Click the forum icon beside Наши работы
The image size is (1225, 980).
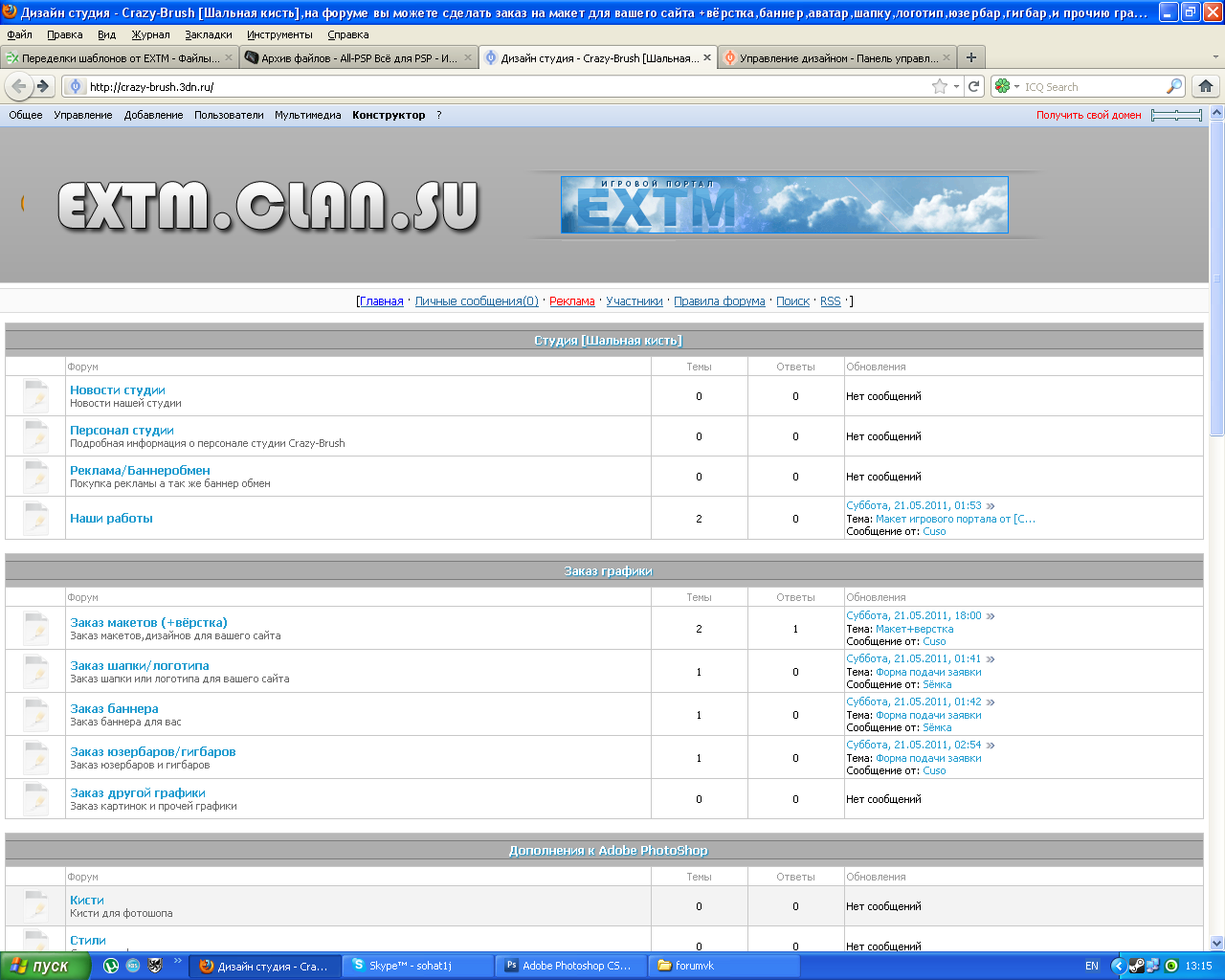36,518
